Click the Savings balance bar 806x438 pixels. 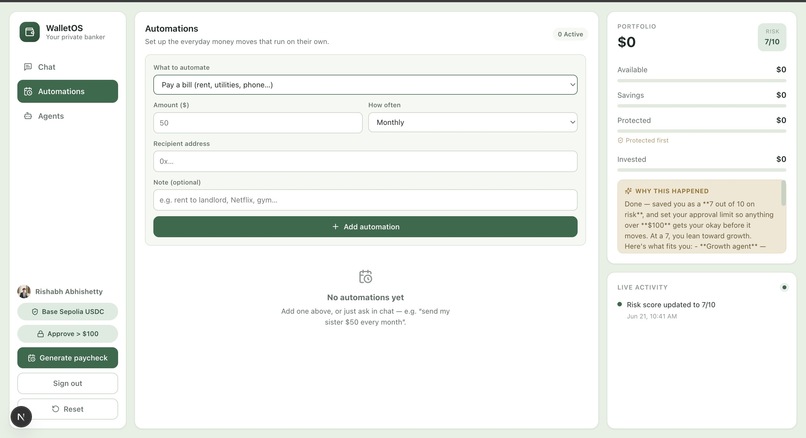pyautogui.click(x=702, y=106)
